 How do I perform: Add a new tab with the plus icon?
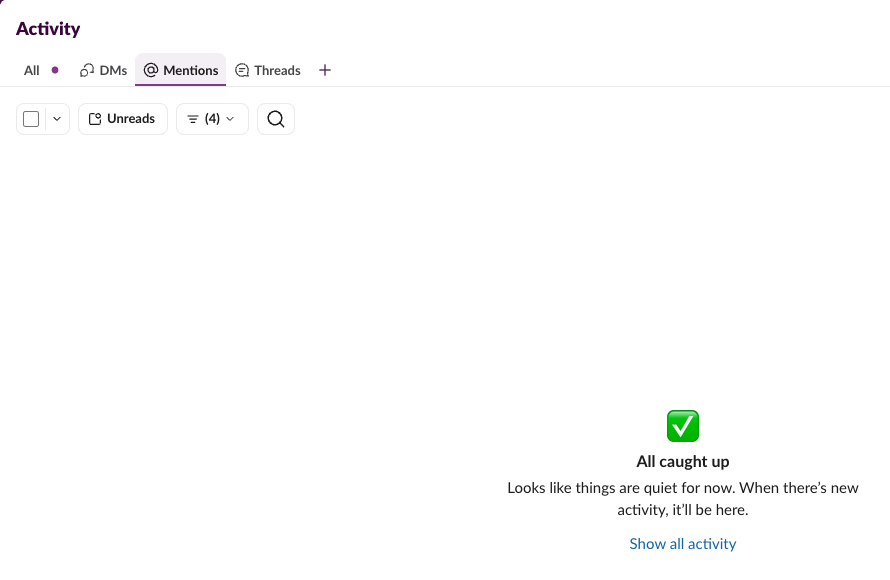[x=325, y=70]
